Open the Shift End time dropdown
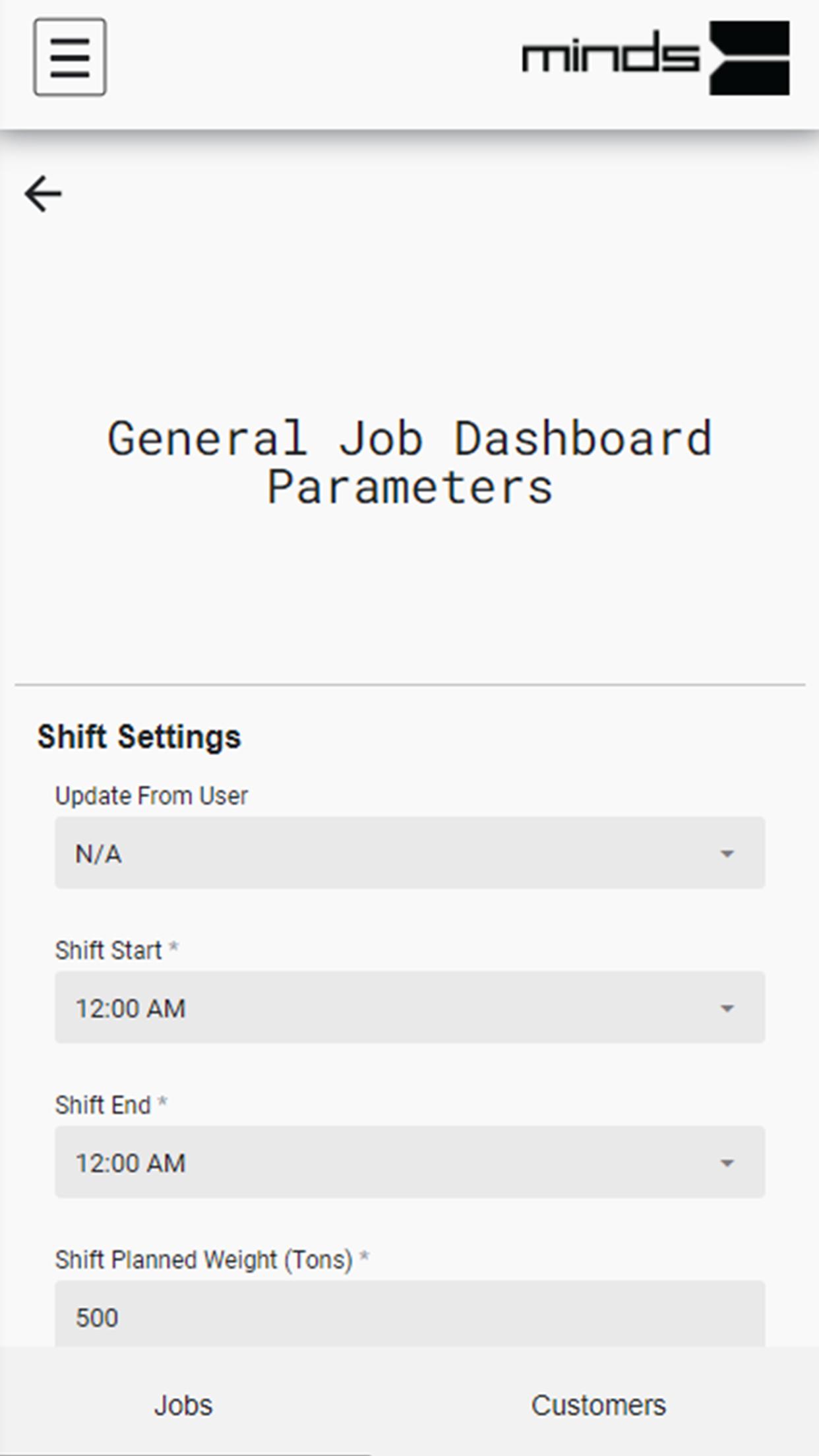The width and height of the screenshot is (819, 1456). 409,1163
